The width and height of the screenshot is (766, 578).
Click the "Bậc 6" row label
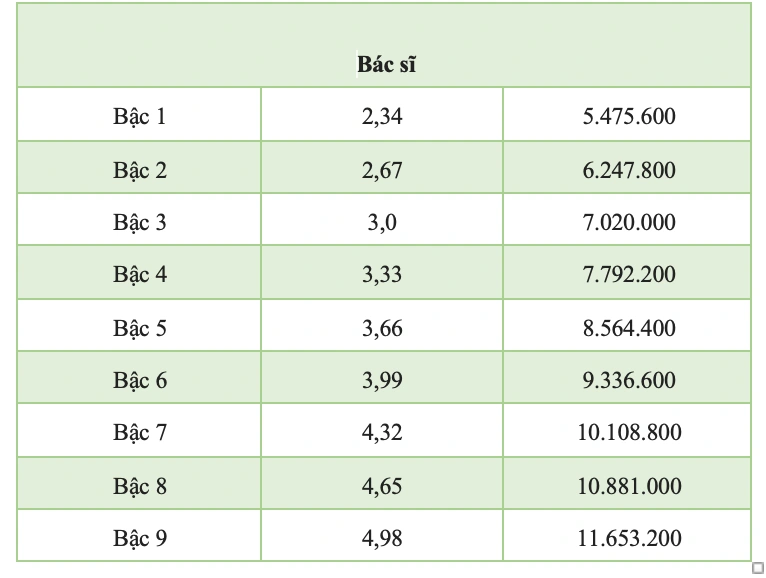pos(140,380)
